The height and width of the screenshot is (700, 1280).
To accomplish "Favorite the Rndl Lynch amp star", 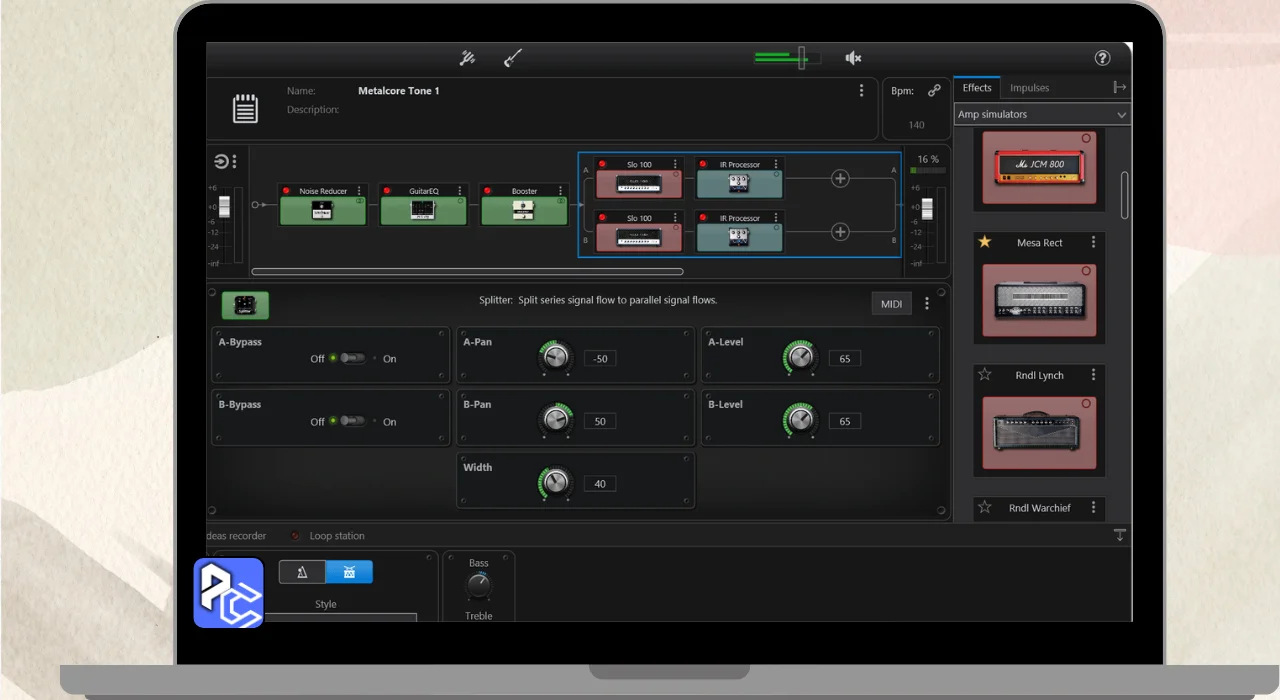I will [x=985, y=375].
